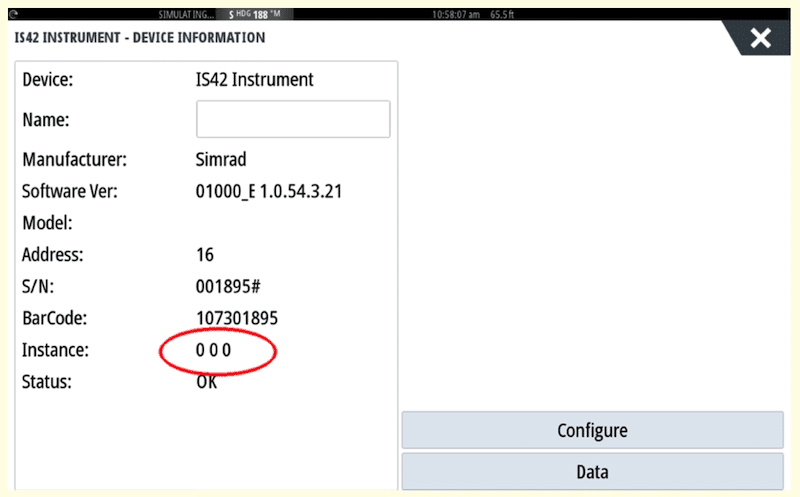The height and width of the screenshot is (497, 800).
Task: Click the dialog title IS42 Instrument
Action: 139,38
